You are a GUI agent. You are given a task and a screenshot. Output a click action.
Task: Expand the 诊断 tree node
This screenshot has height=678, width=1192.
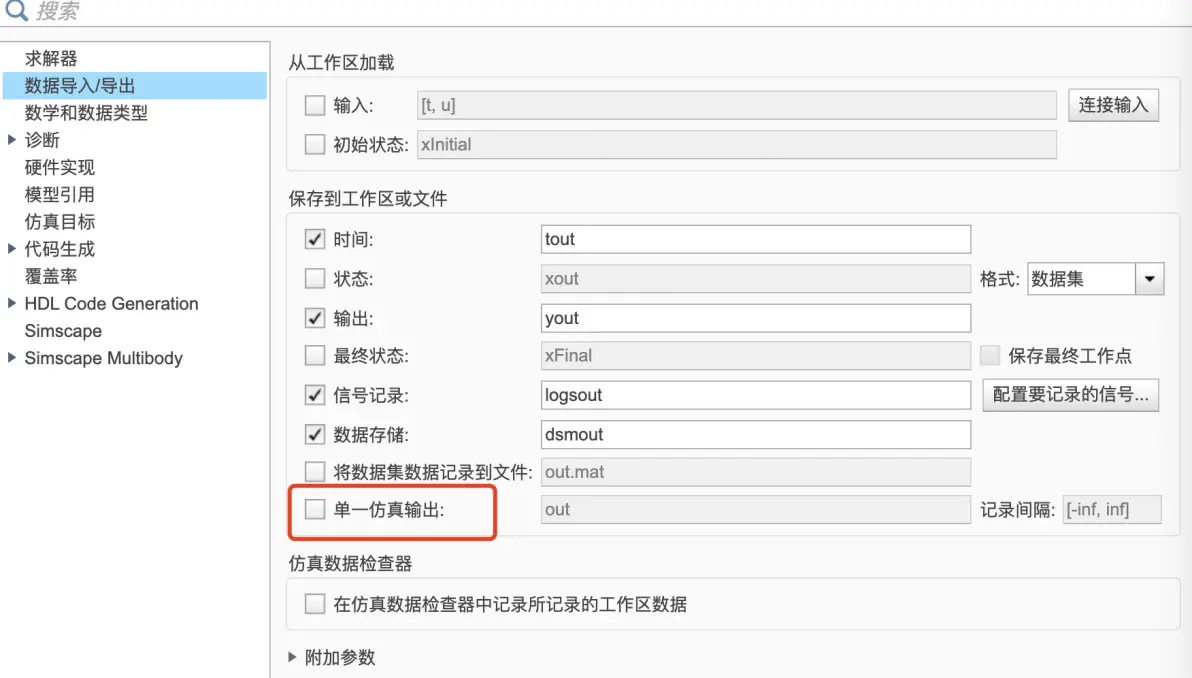(11, 139)
